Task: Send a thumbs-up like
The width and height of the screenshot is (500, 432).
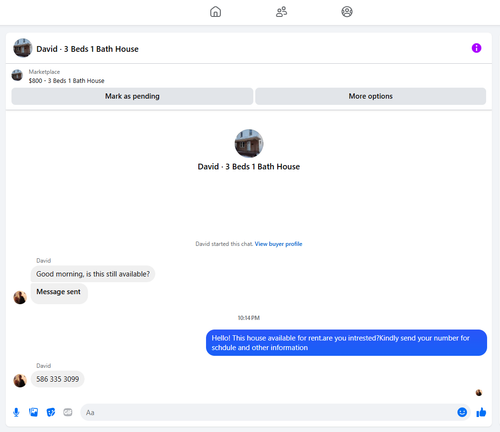Action: [481, 412]
